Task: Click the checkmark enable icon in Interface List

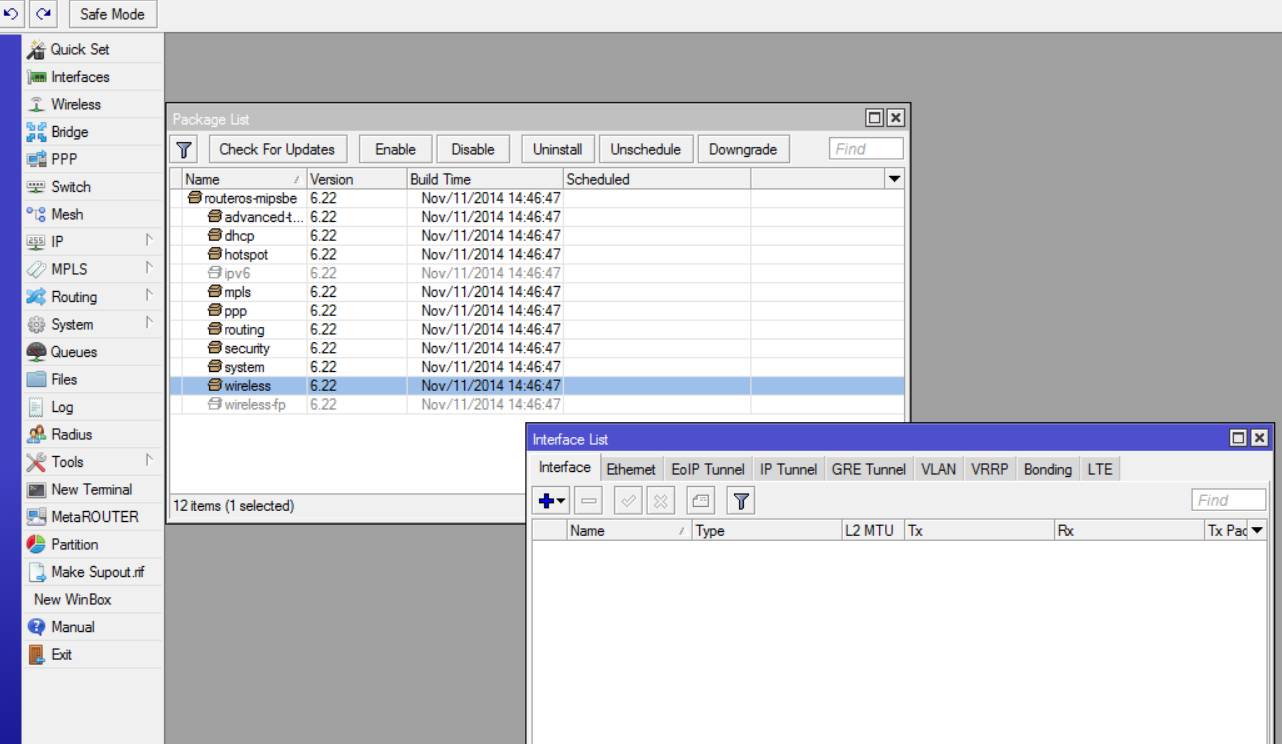Action: [x=628, y=501]
